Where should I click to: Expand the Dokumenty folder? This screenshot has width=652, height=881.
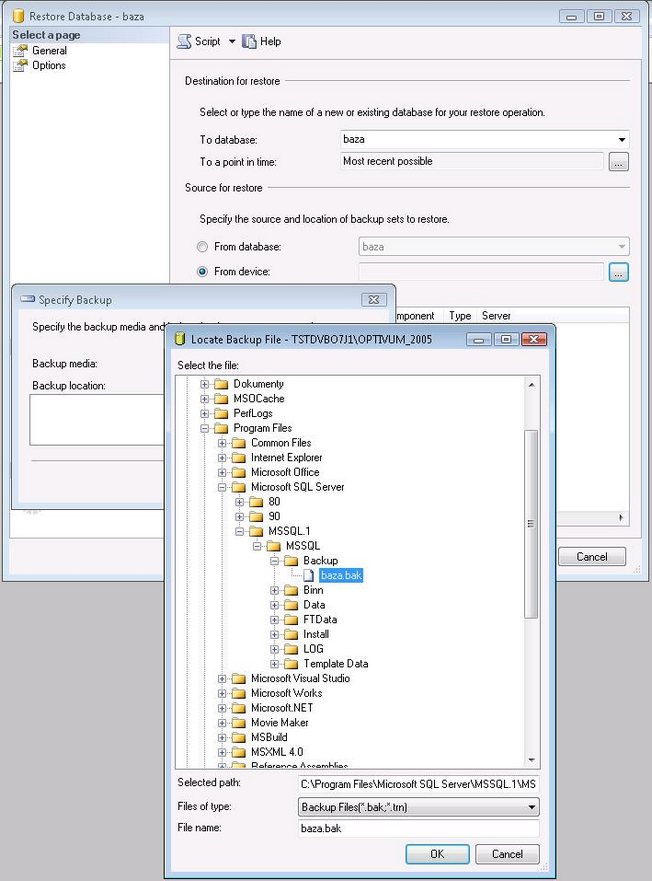(205, 384)
